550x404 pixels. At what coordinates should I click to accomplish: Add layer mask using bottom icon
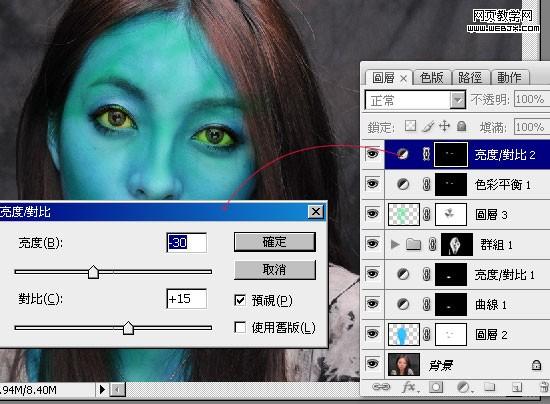(436, 388)
